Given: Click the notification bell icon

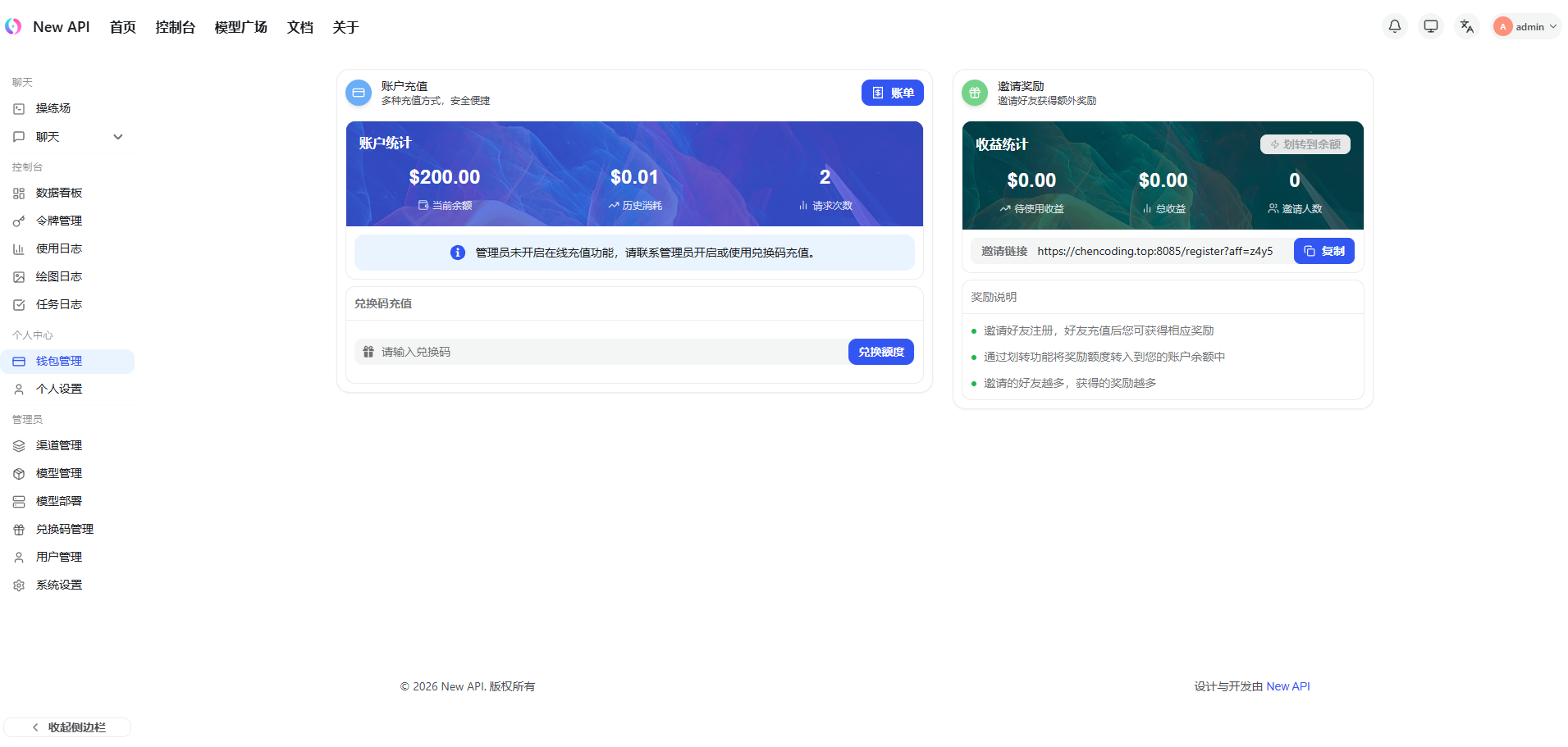Looking at the screenshot, I should [1394, 26].
